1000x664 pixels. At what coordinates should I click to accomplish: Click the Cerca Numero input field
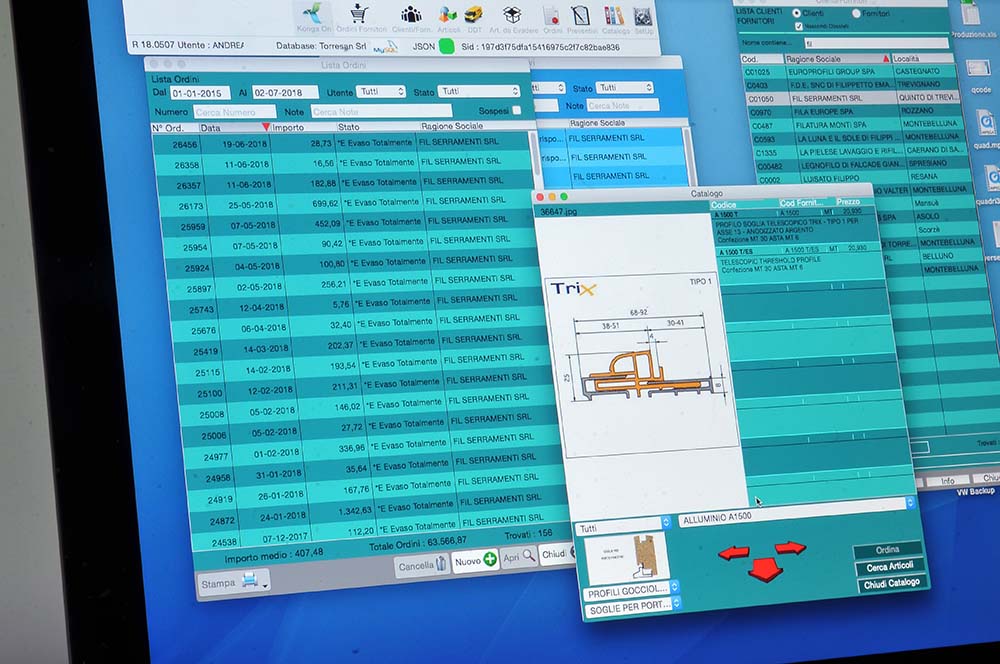pyautogui.click(x=233, y=112)
